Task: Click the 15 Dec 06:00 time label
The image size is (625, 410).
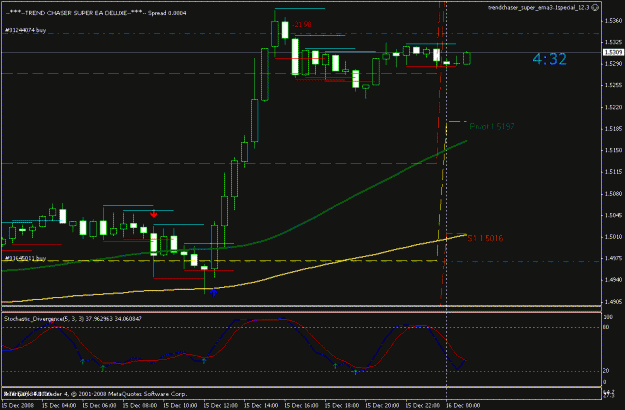Action: (100, 406)
